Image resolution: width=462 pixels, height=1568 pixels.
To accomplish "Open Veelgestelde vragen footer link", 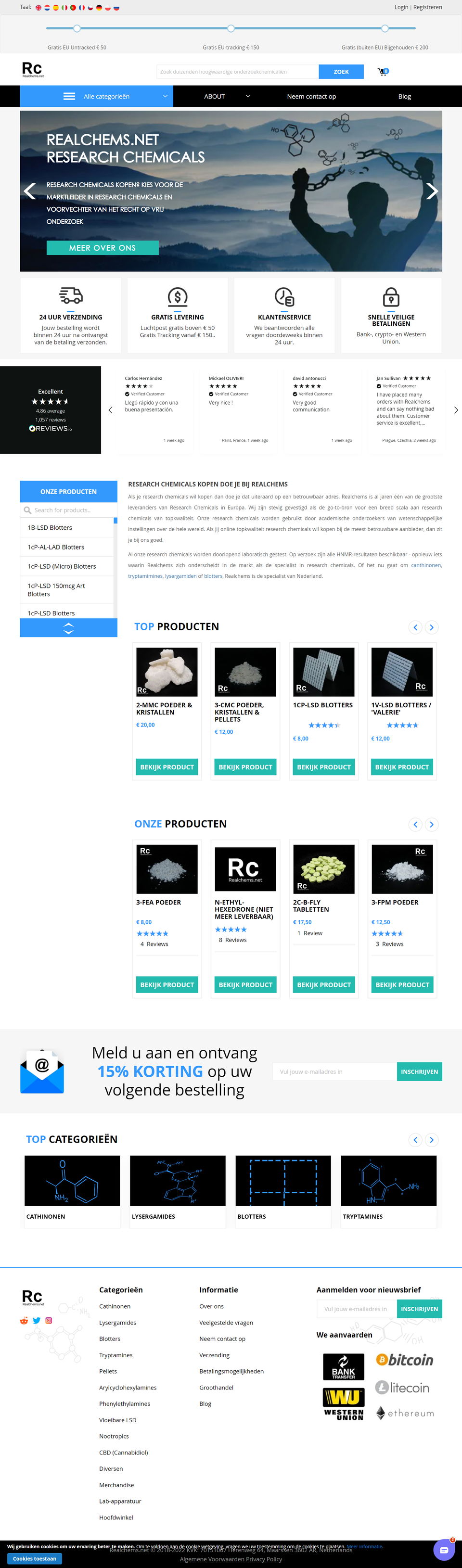I will (226, 1323).
